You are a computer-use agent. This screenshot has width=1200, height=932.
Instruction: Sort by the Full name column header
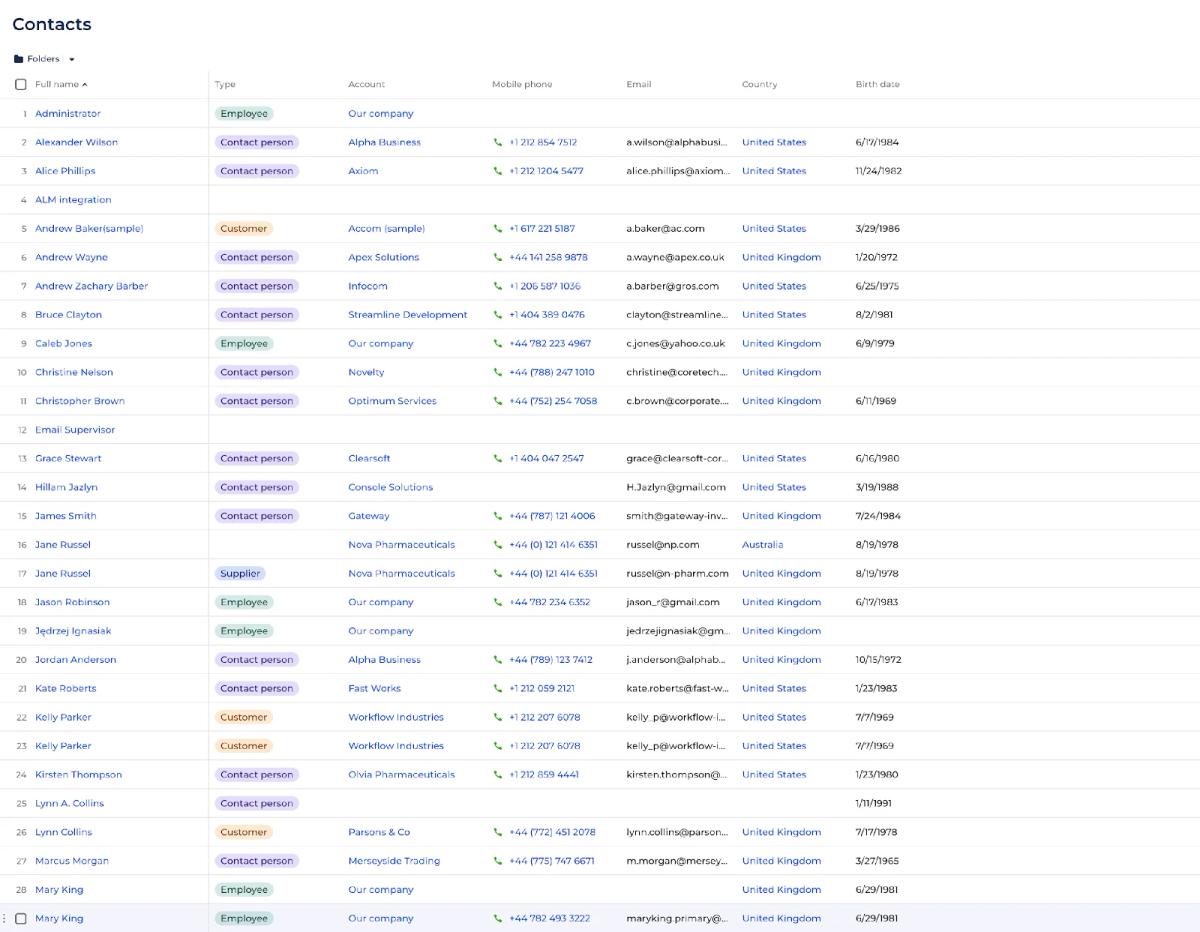[x=61, y=84]
